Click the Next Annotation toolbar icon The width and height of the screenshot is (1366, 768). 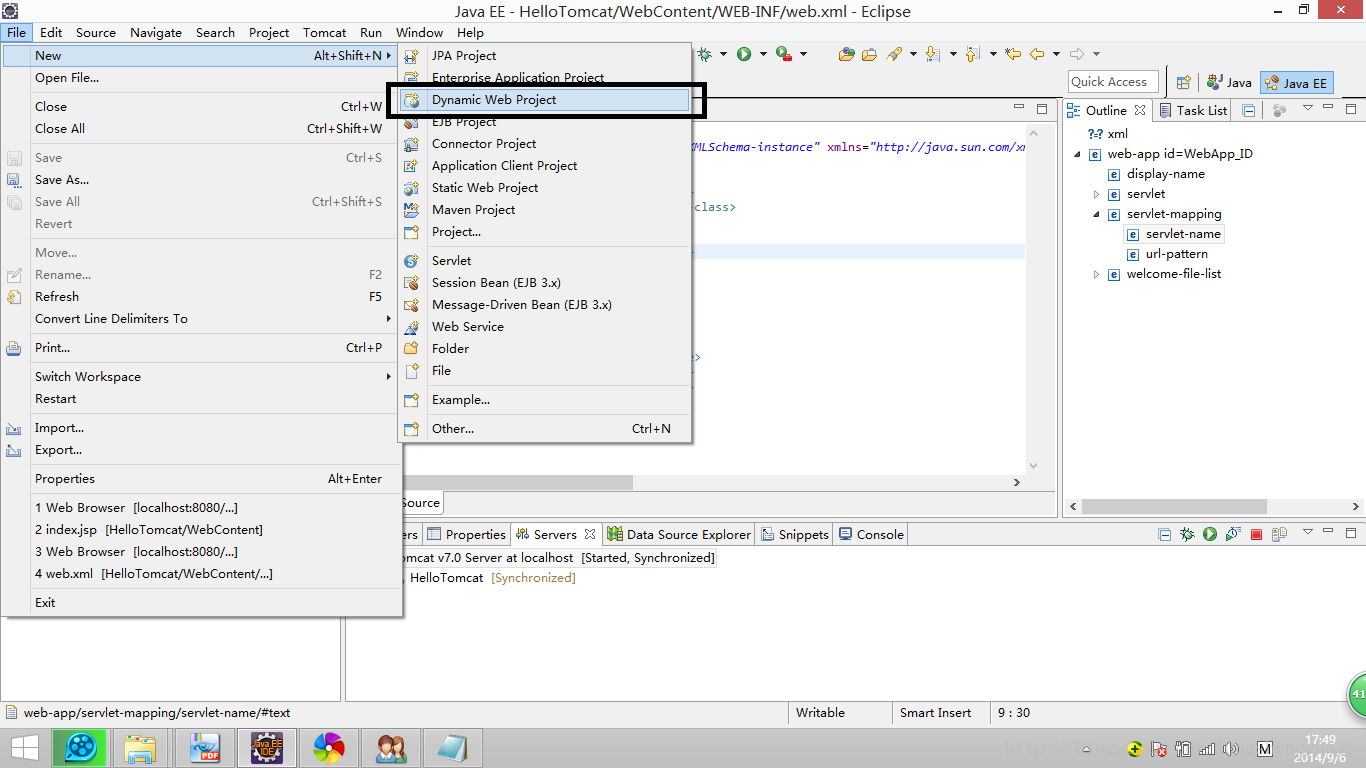pyautogui.click(x=933, y=54)
